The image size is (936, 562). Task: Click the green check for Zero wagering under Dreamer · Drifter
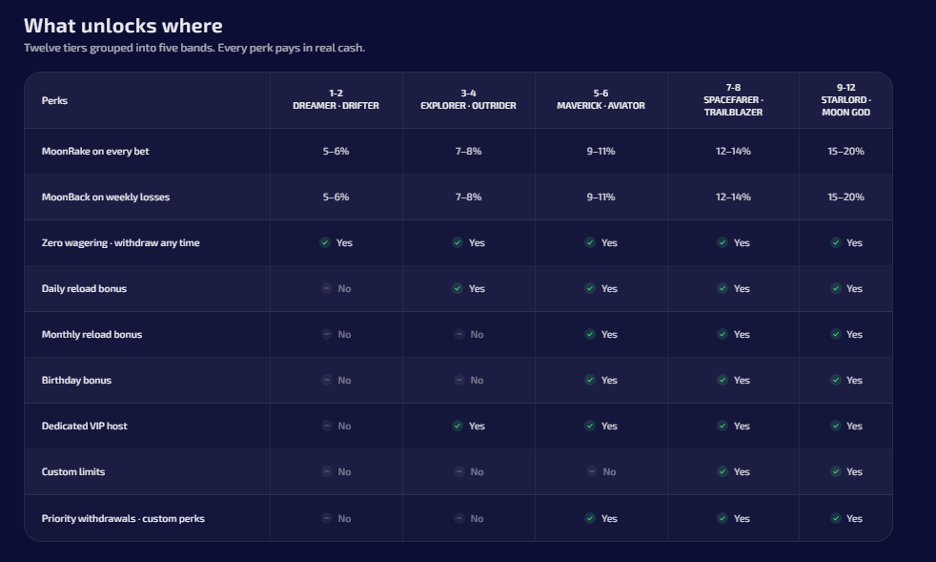pos(325,242)
